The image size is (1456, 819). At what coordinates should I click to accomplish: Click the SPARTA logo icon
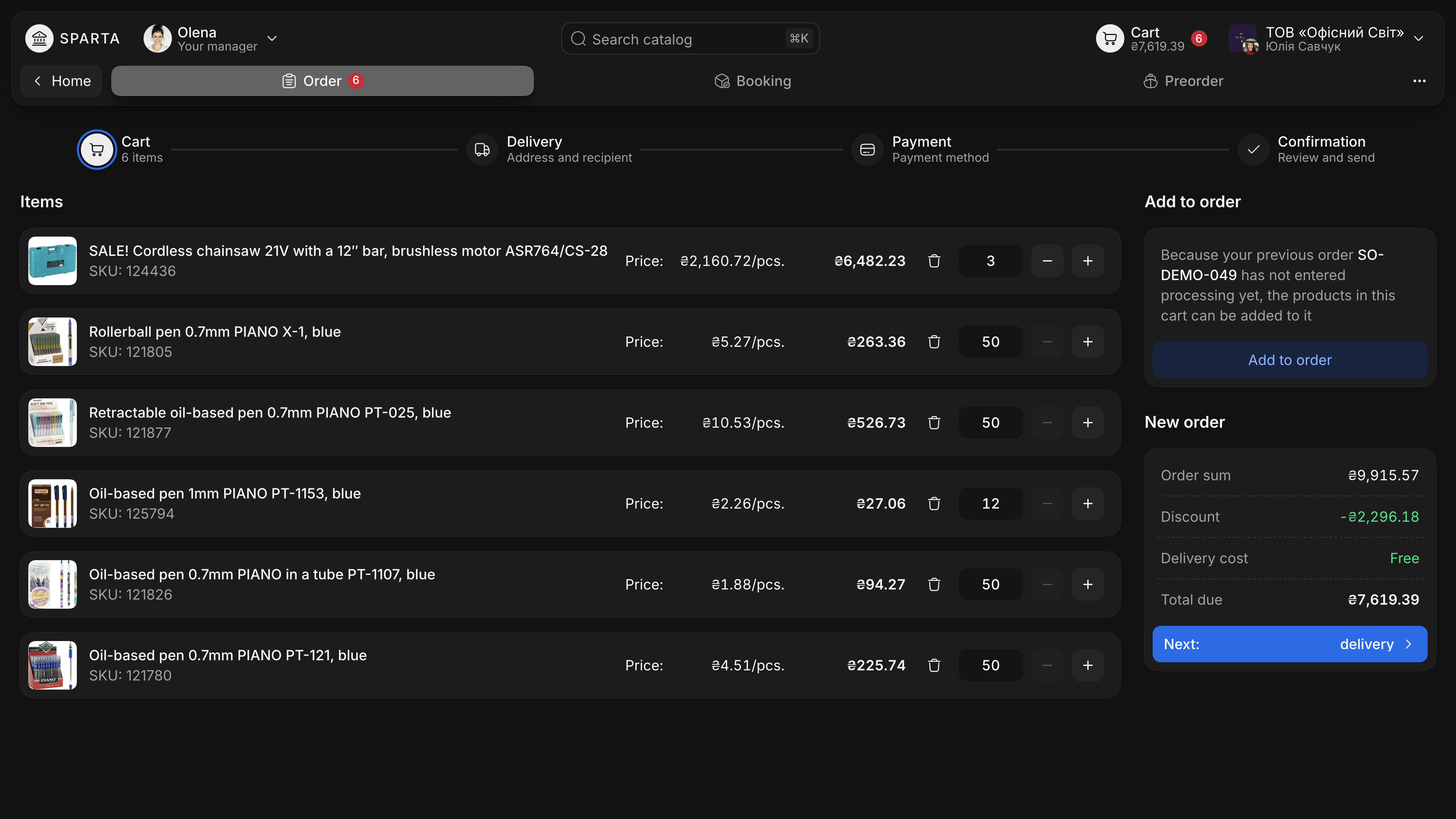(x=39, y=38)
